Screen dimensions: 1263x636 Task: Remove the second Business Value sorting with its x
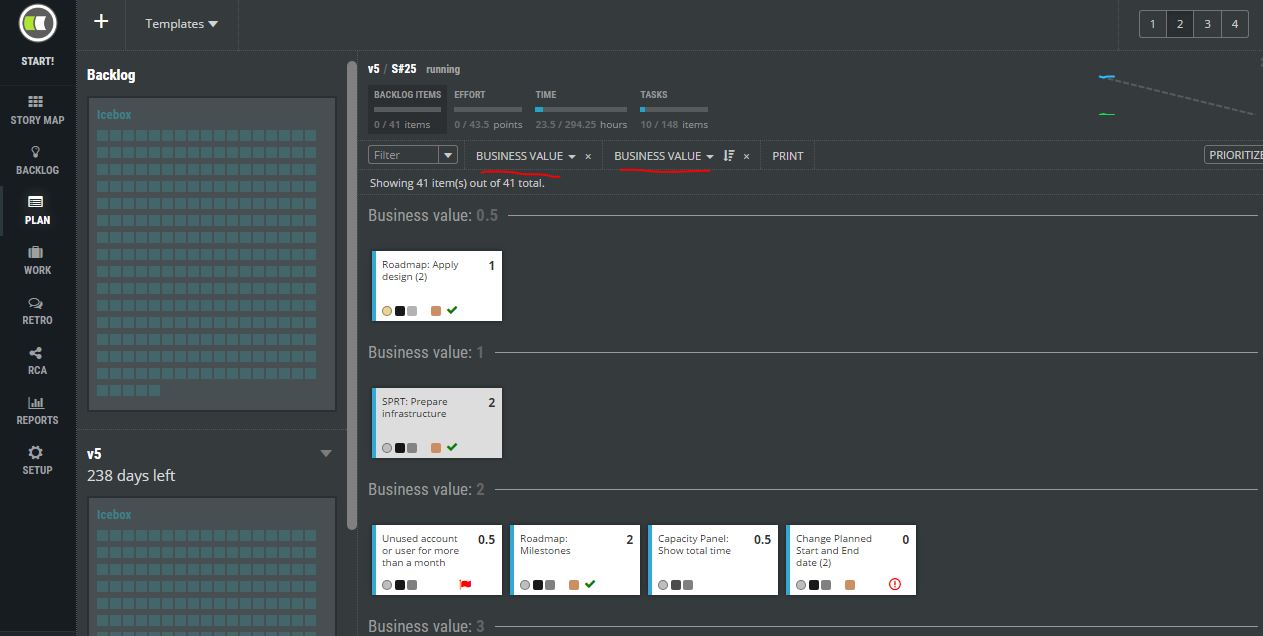click(x=746, y=156)
